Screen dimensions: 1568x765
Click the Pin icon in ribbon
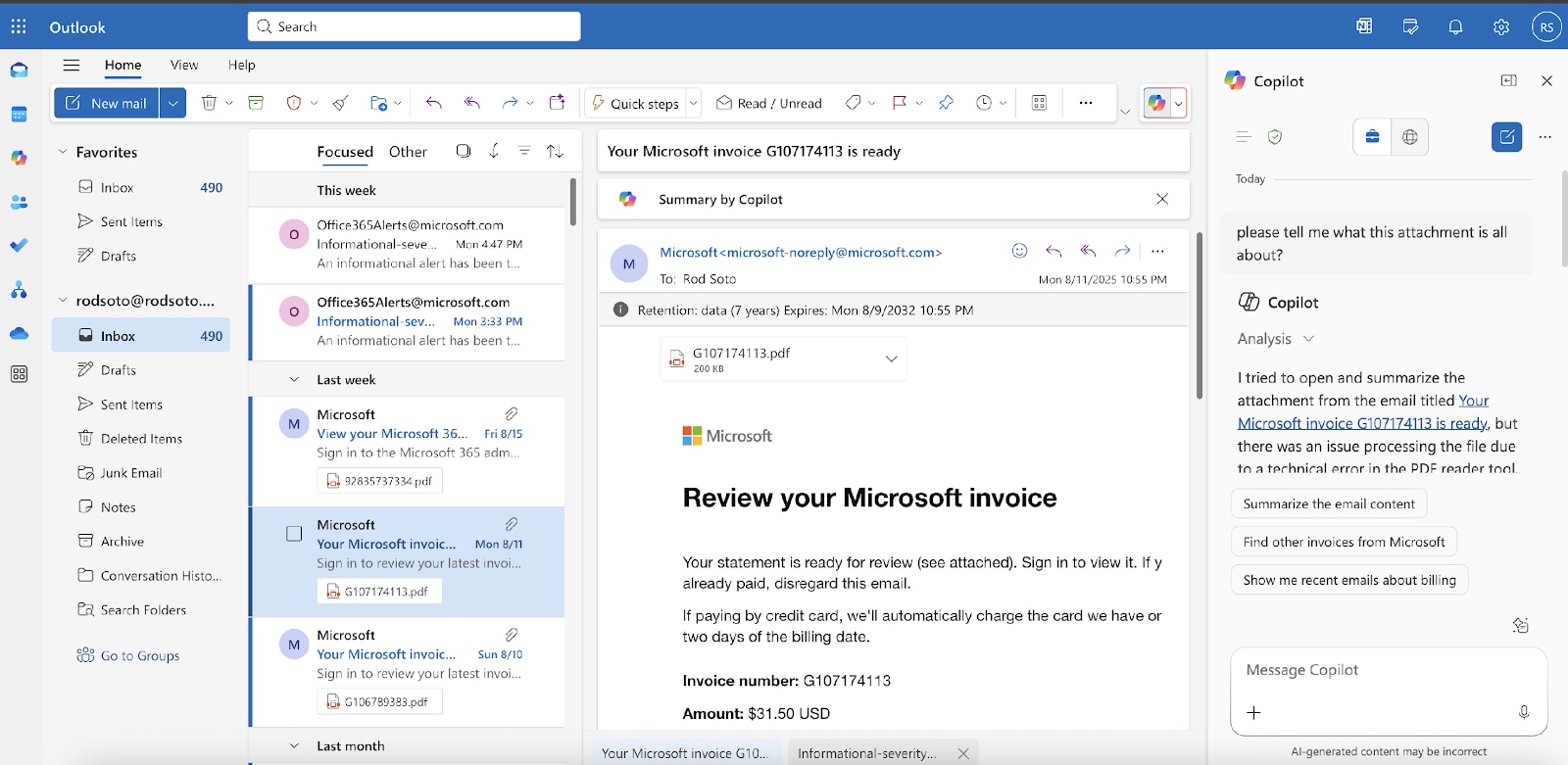946,103
